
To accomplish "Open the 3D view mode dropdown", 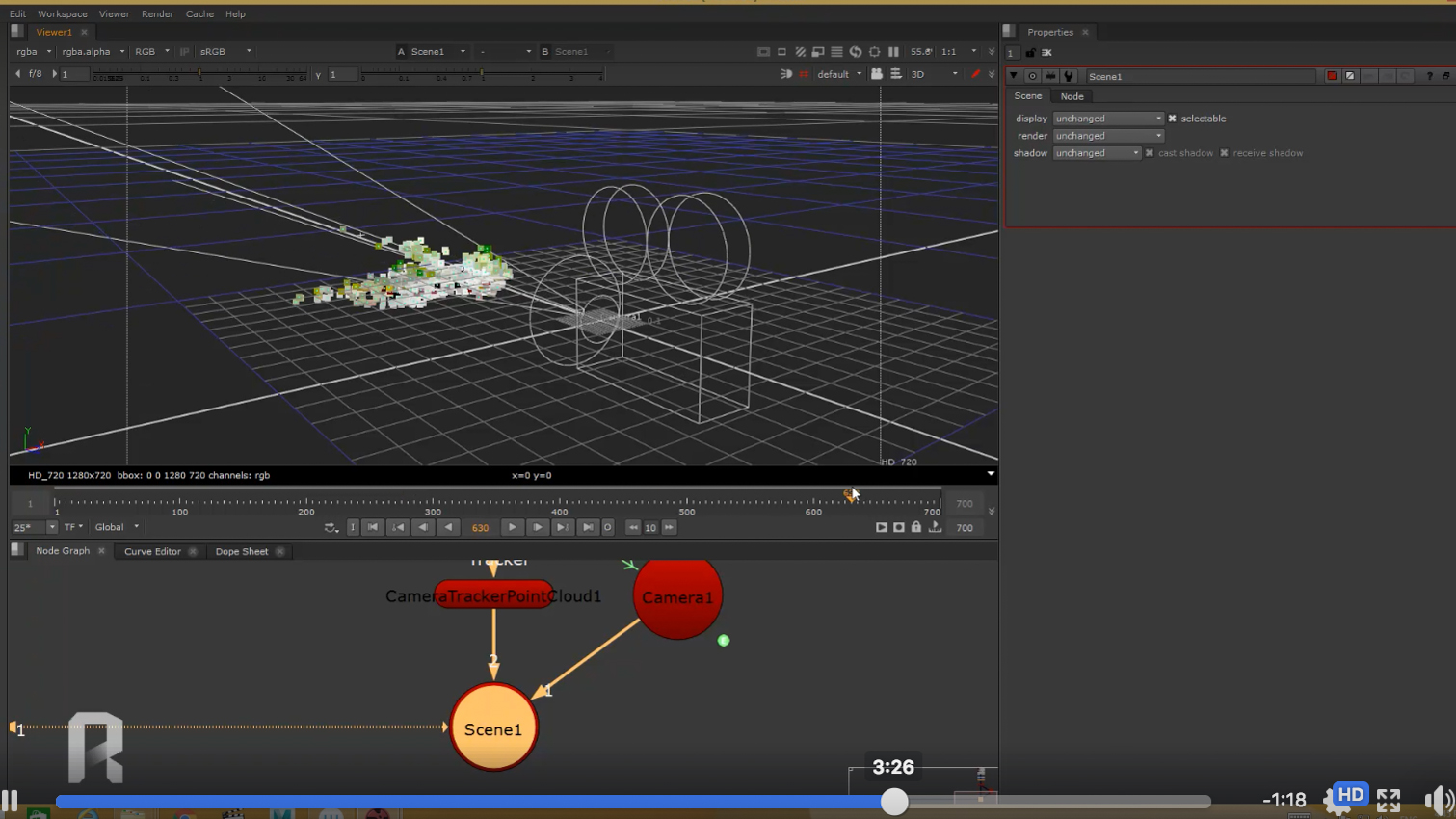I will 934,74.
